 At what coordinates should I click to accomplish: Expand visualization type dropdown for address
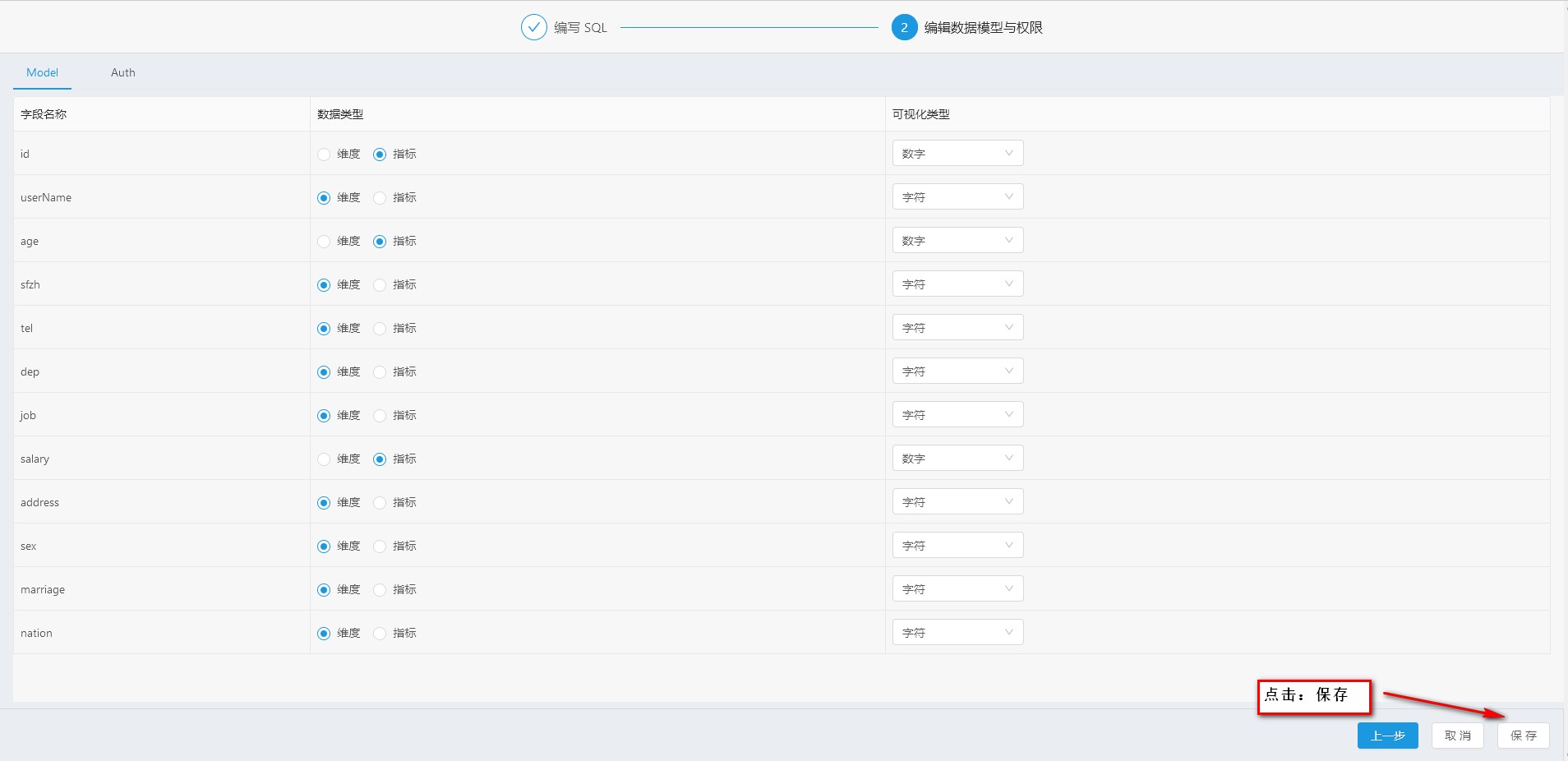957,502
